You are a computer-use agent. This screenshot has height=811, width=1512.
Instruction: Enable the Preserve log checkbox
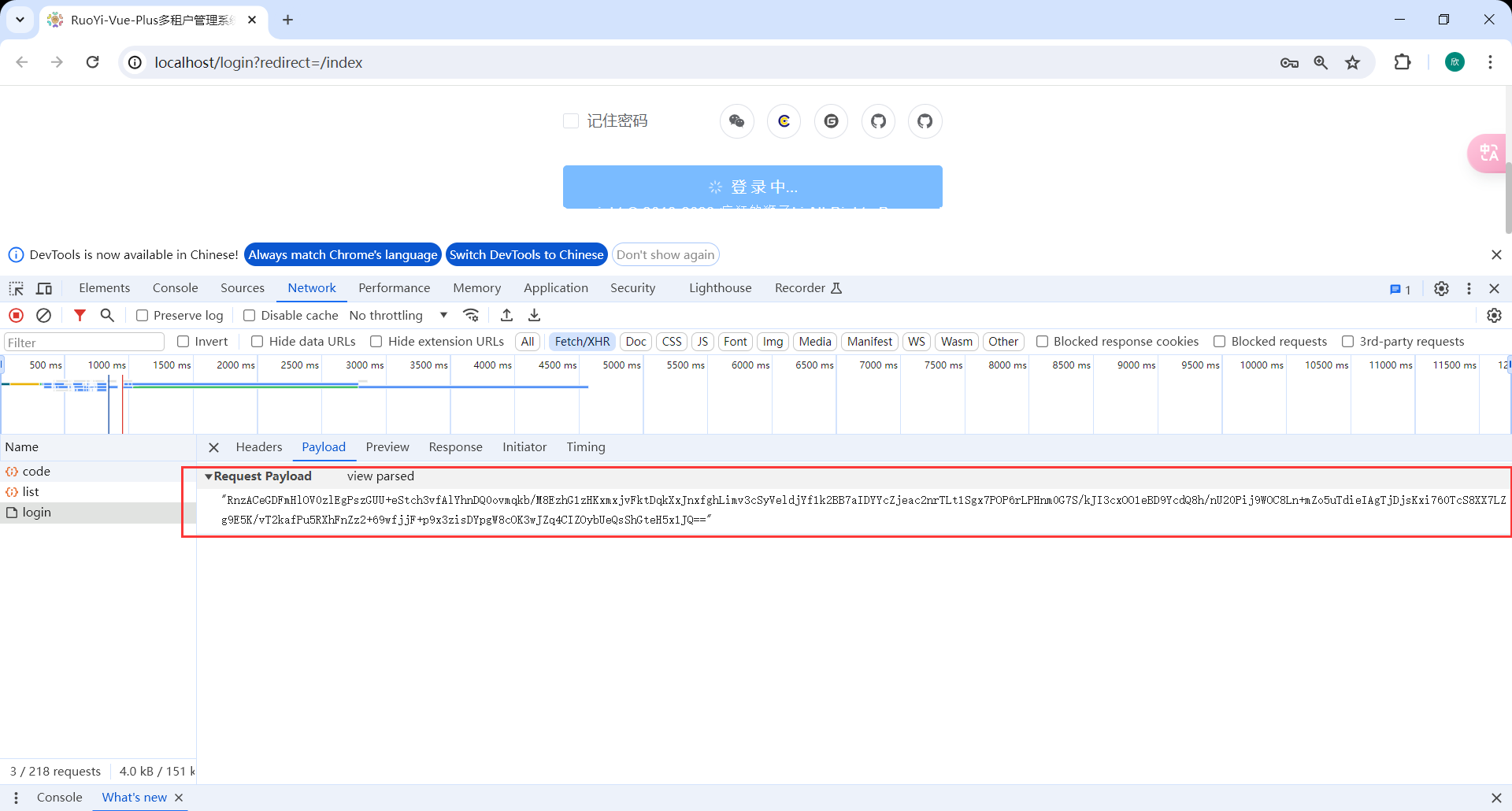(x=143, y=316)
